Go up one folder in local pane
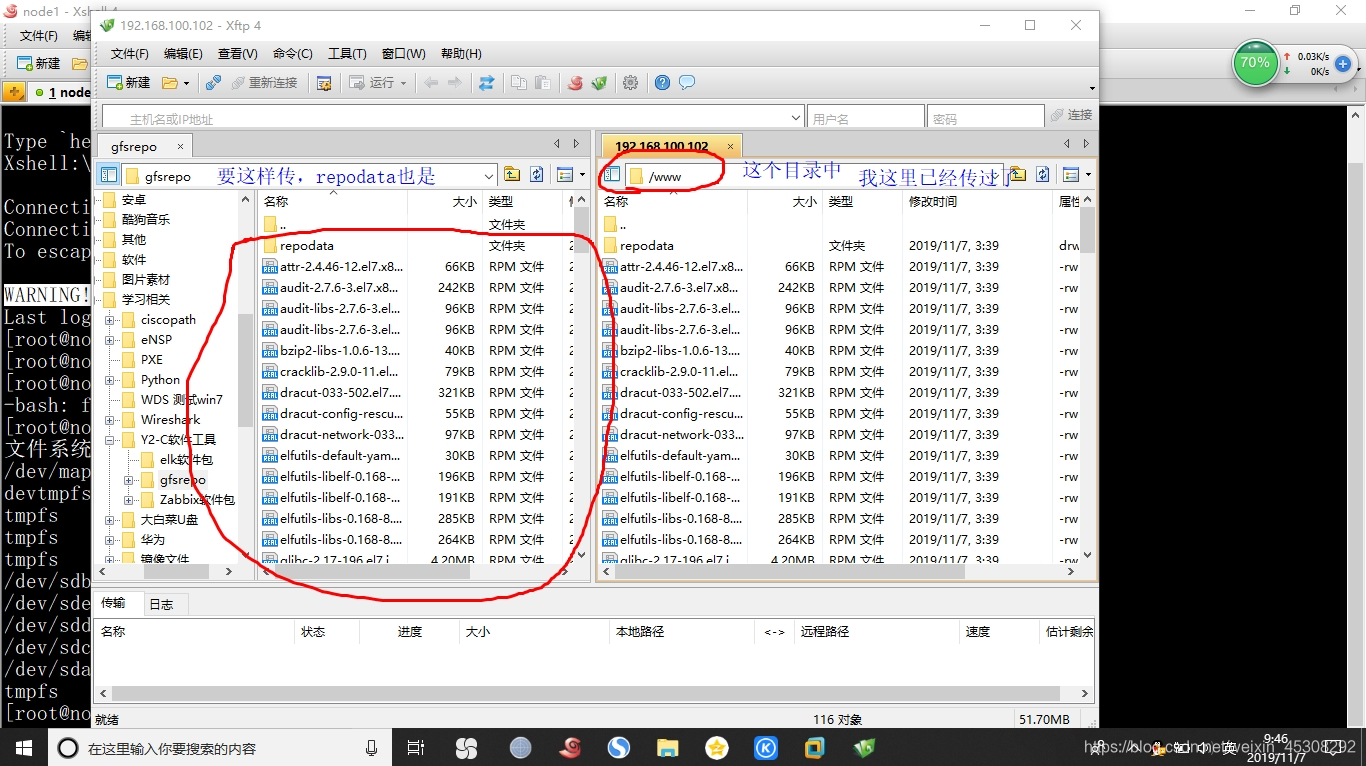This screenshot has height=766, width=1366. click(512, 175)
